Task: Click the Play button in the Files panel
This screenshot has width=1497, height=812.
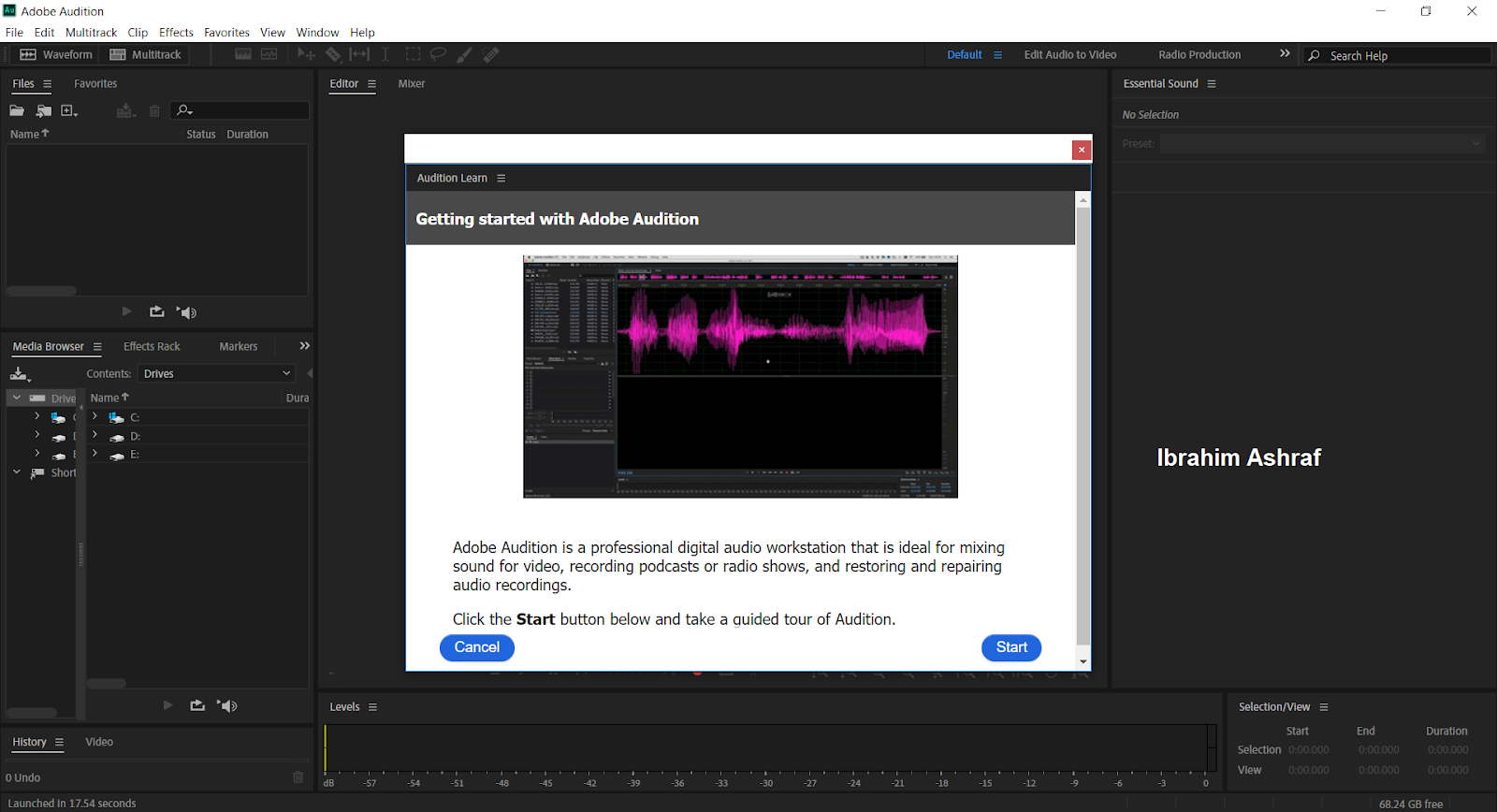Action: pos(127,312)
